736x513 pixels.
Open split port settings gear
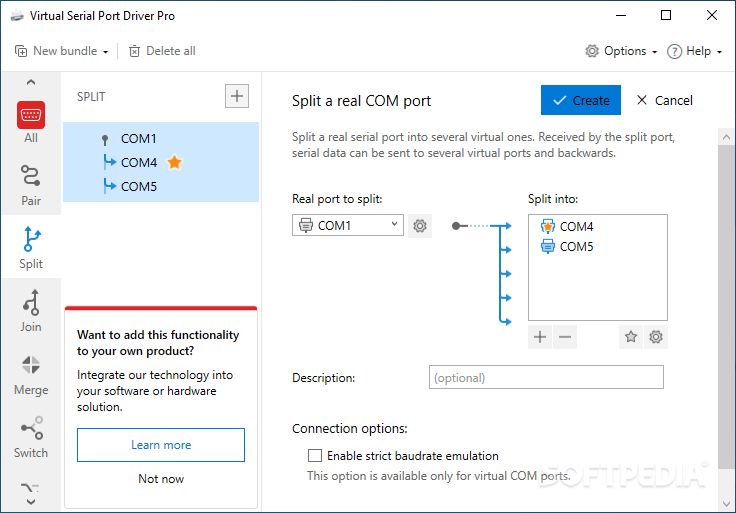656,337
